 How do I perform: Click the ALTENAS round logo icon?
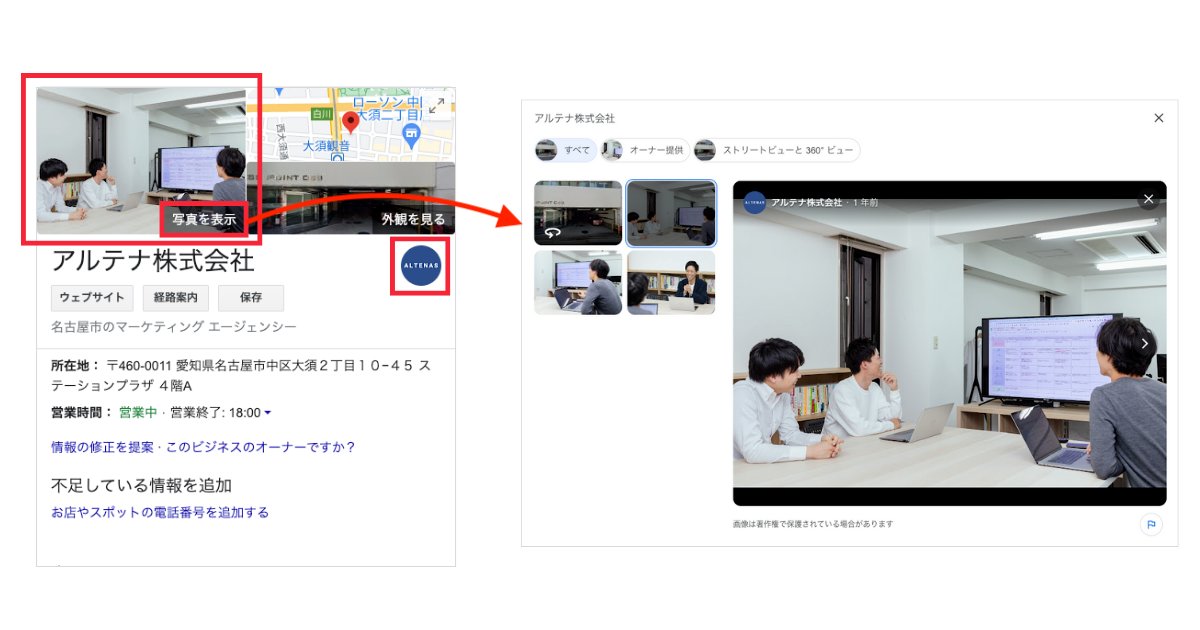[420, 266]
